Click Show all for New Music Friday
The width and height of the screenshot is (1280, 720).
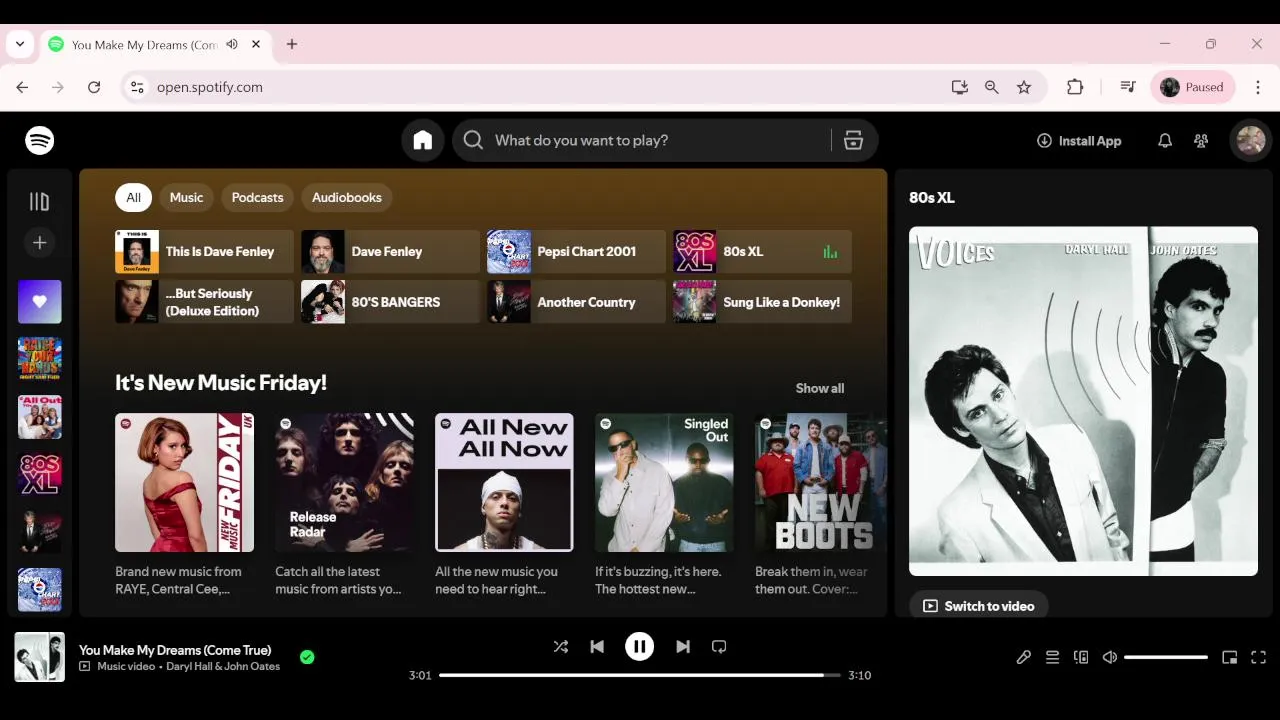point(820,388)
